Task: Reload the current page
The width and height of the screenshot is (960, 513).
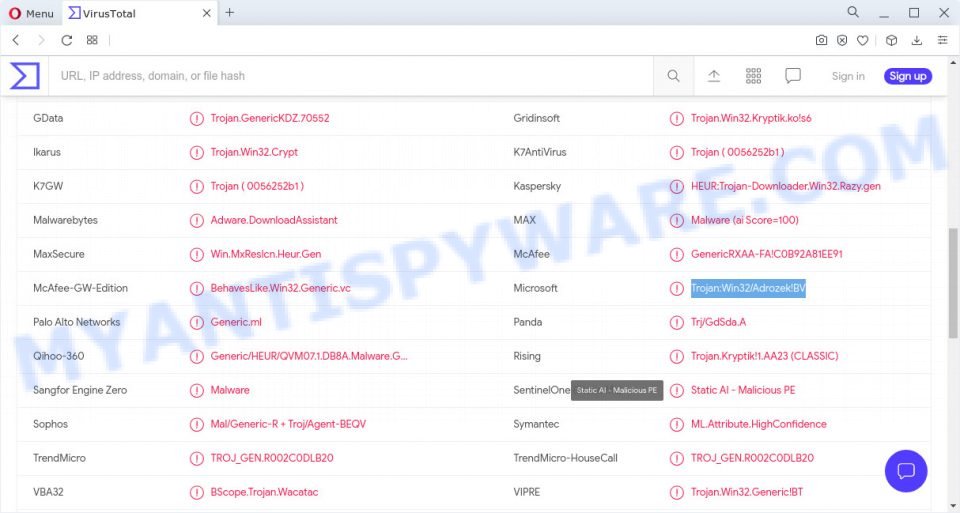Action: [67, 40]
